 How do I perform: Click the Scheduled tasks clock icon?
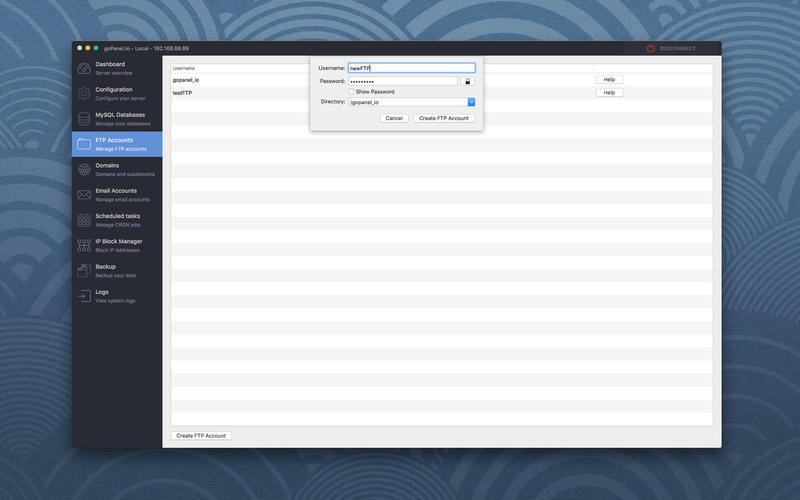point(84,219)
